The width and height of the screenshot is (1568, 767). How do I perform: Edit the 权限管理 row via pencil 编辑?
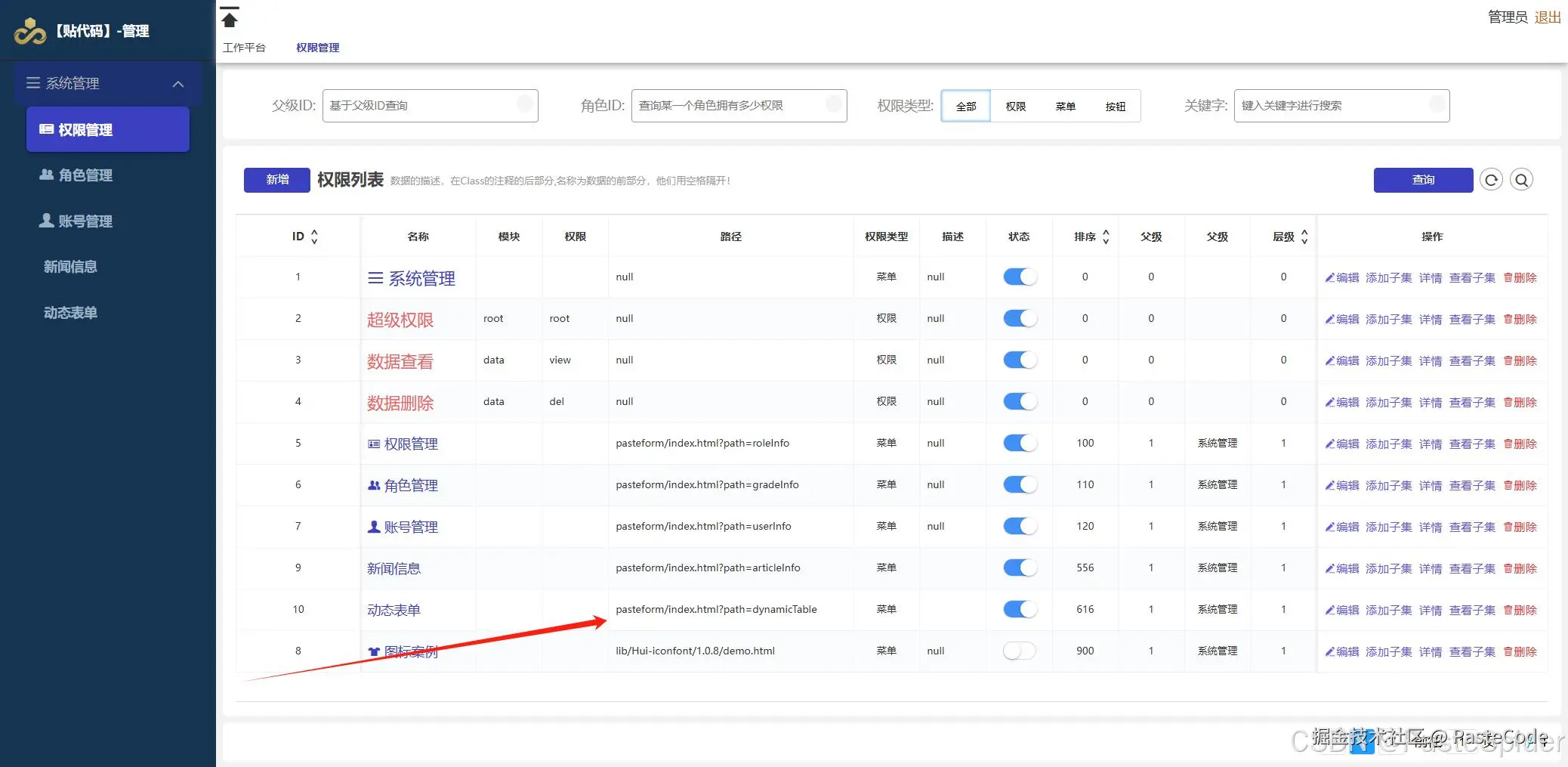point(1342,444)
